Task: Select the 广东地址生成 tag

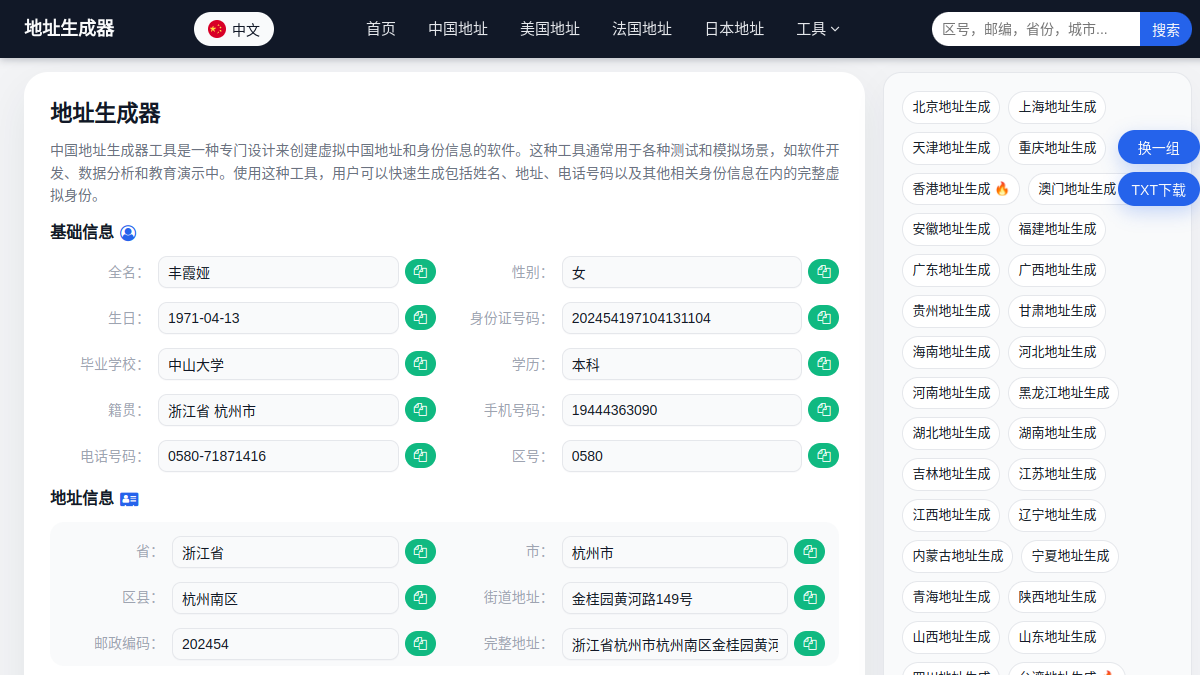Action: click(951, 270)
